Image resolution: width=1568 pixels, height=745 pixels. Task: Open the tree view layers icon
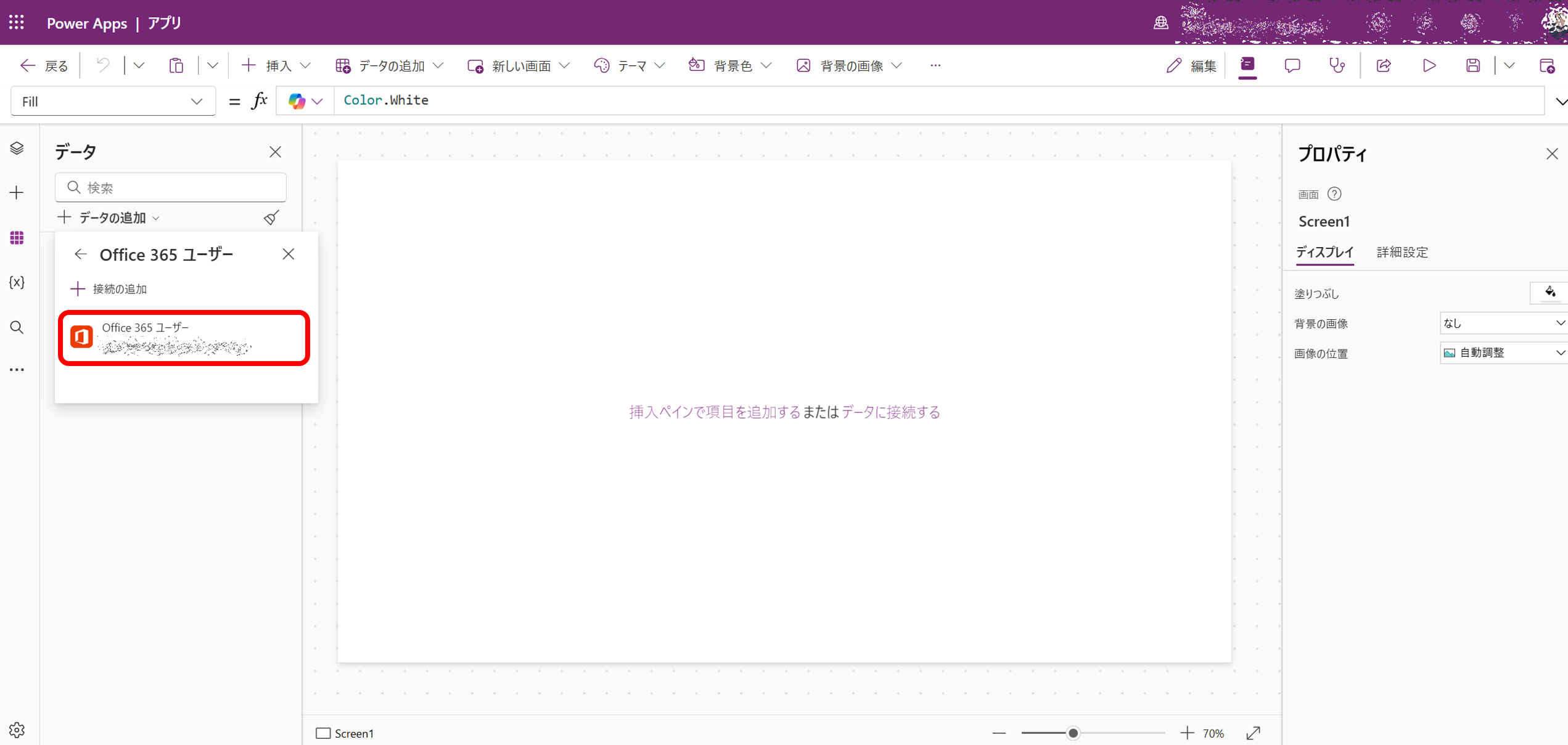(17, 148)
